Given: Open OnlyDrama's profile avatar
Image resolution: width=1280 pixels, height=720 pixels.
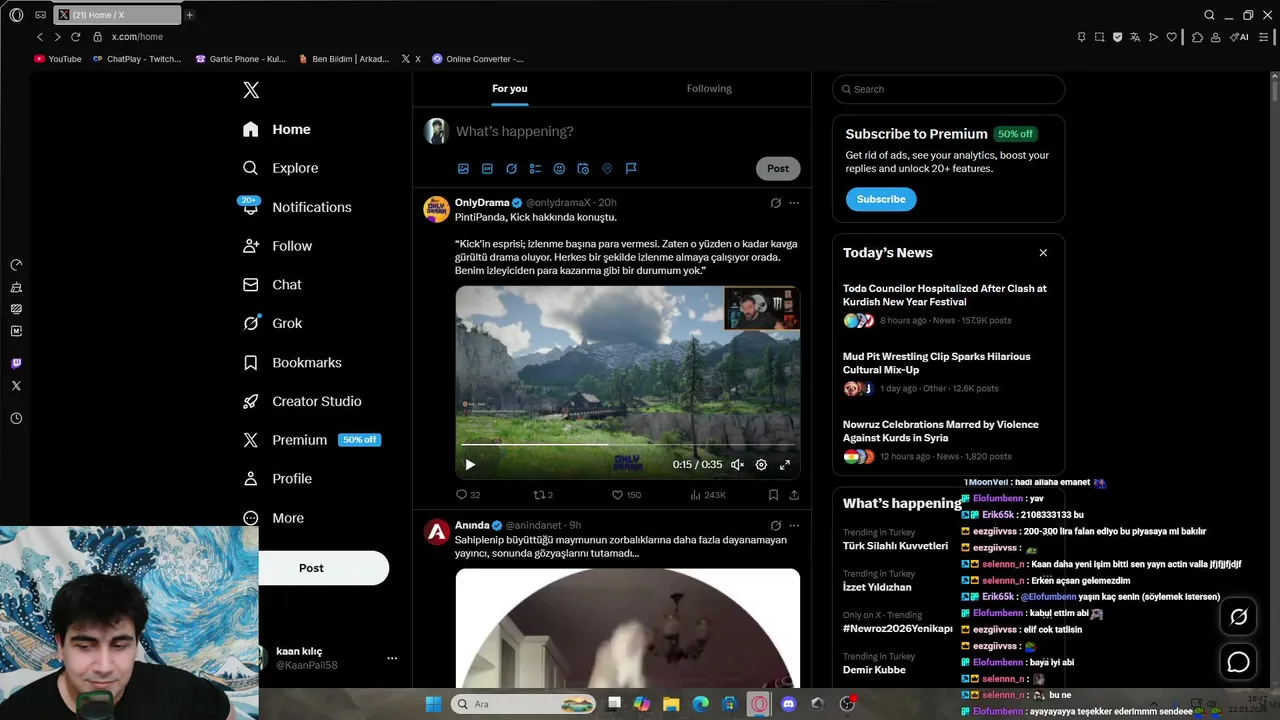Looking at the screenshot, I should [x=436, y=209].
